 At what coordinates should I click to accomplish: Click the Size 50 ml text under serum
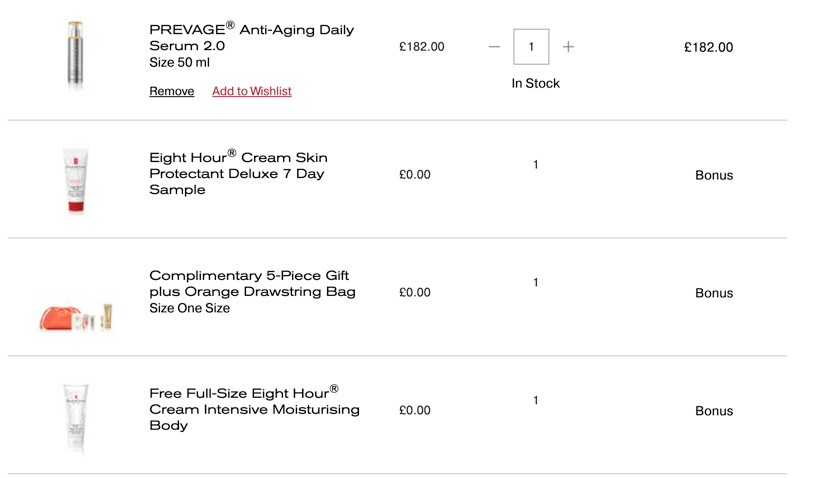point(179,63)
